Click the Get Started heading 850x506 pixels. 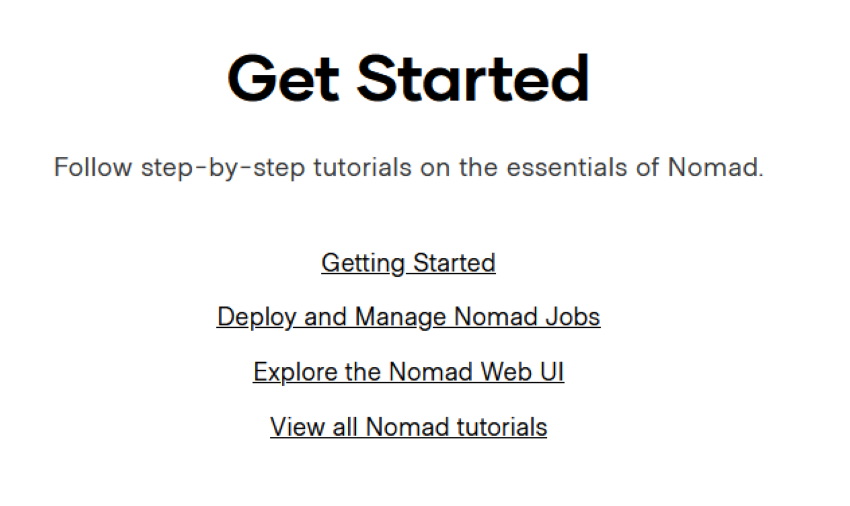[x=408, y=79]
